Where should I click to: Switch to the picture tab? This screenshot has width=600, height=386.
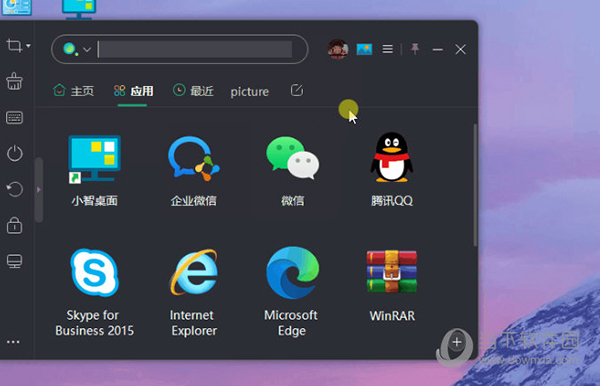coord(249,92)
